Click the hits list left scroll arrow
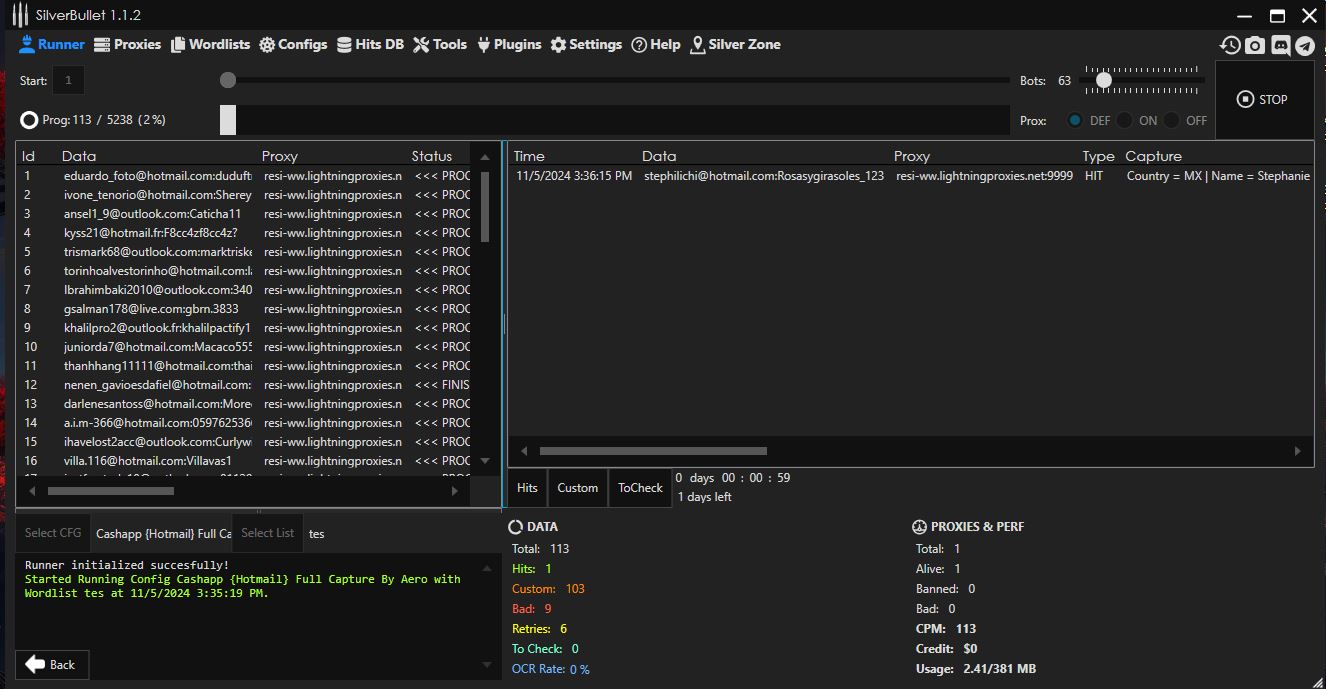Viewport: 1326px width, 689px height. (522, 451)
